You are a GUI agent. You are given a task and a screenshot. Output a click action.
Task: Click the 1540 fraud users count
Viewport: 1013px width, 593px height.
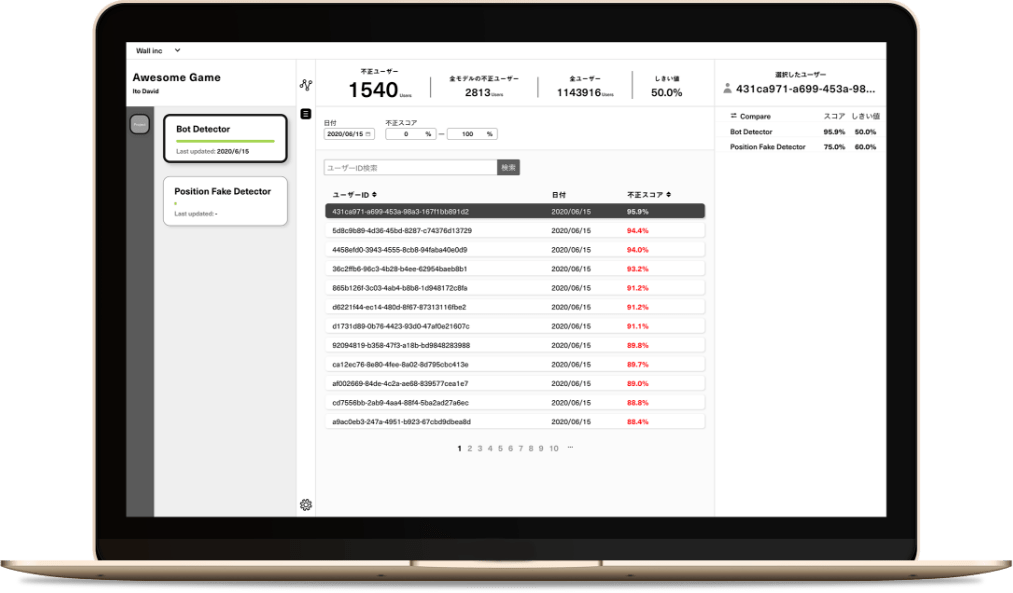tap(373, 90)
